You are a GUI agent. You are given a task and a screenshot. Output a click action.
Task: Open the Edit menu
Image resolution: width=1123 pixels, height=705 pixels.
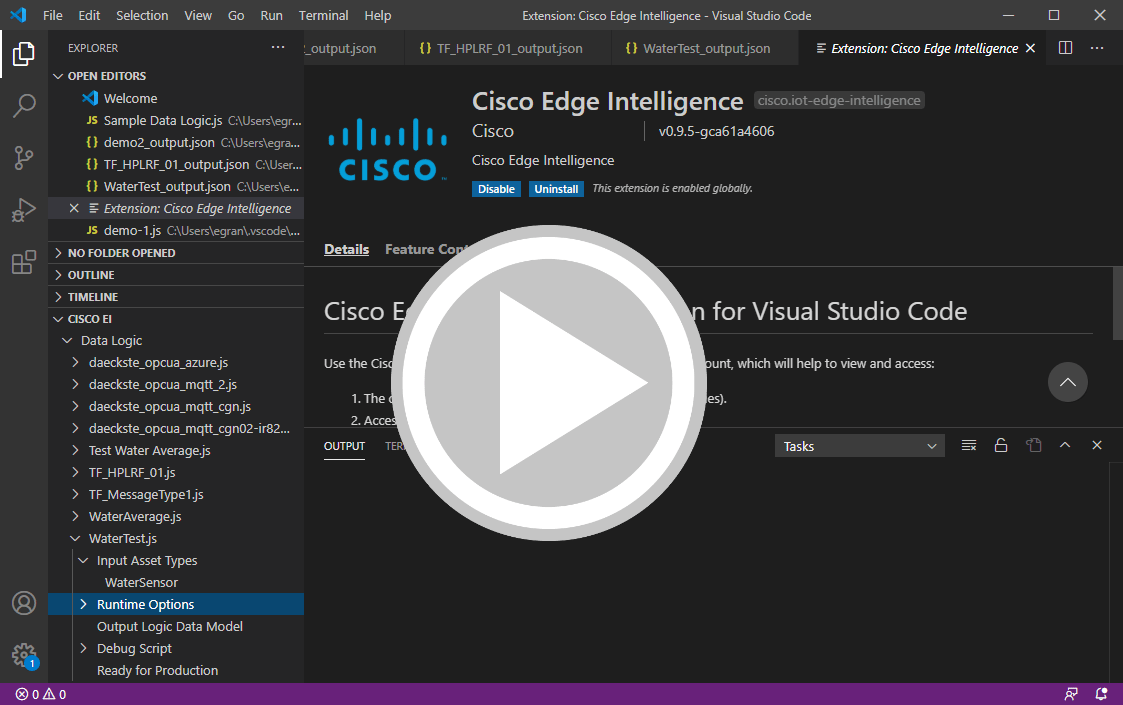(x=89, y=15)
